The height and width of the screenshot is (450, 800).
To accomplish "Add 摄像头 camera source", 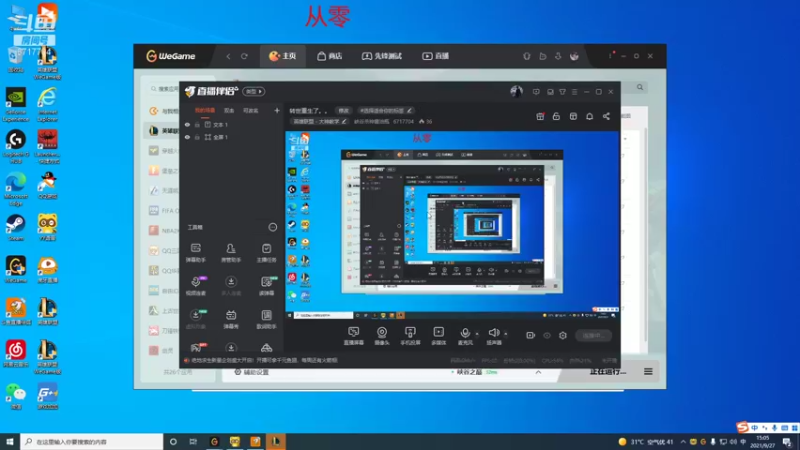I will pos(382,336).
